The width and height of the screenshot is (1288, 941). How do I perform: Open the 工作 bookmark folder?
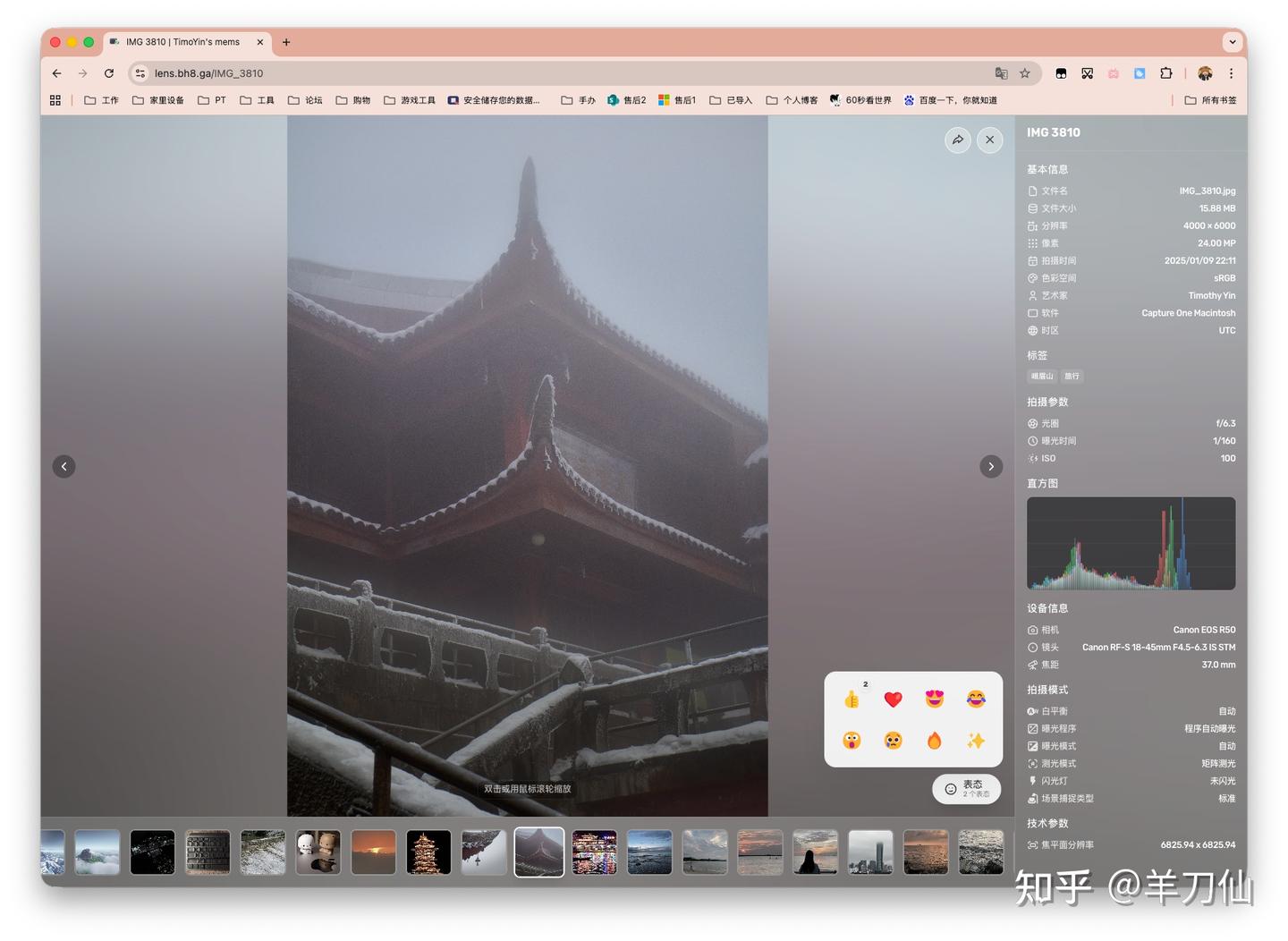[101, 100]
